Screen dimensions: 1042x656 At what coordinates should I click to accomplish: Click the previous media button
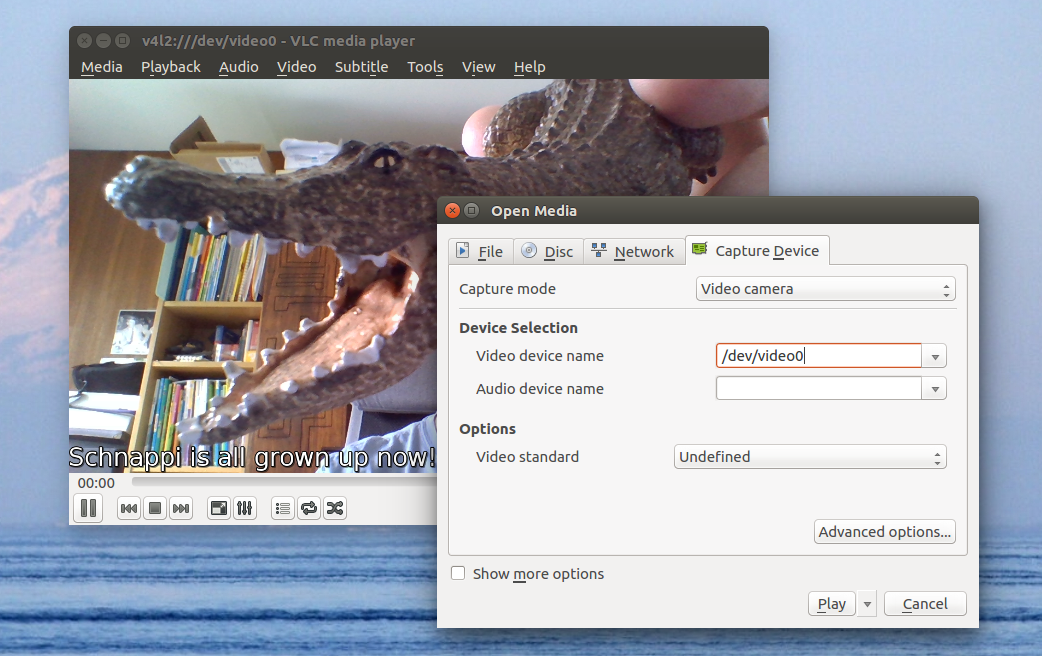pos(129,509)
